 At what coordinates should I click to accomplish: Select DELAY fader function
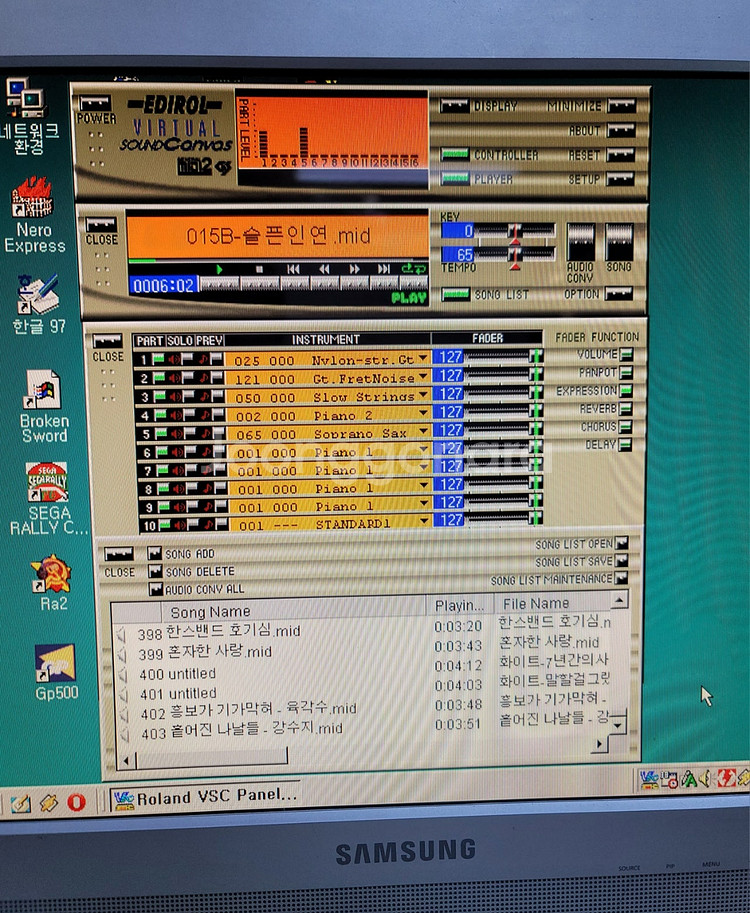click(625, 445)
